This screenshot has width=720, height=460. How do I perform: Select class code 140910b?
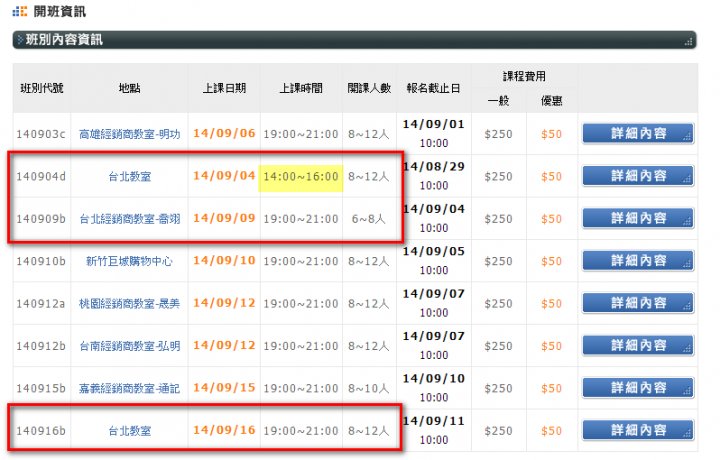(41, 261)
